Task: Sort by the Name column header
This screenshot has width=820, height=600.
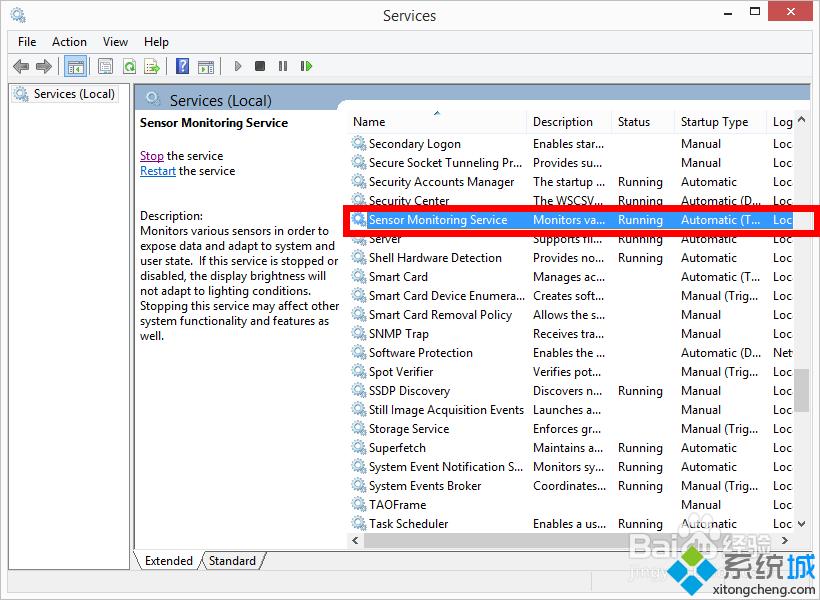Action: click(437, 122)
